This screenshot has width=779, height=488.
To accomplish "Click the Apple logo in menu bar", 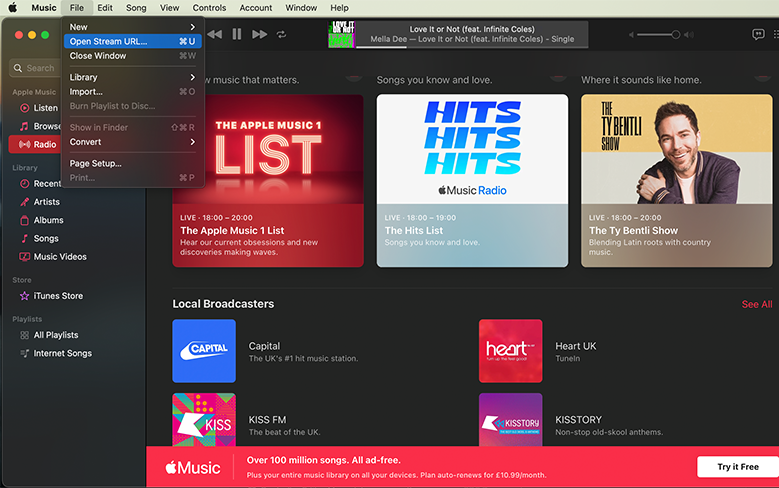I will (13, 8).
